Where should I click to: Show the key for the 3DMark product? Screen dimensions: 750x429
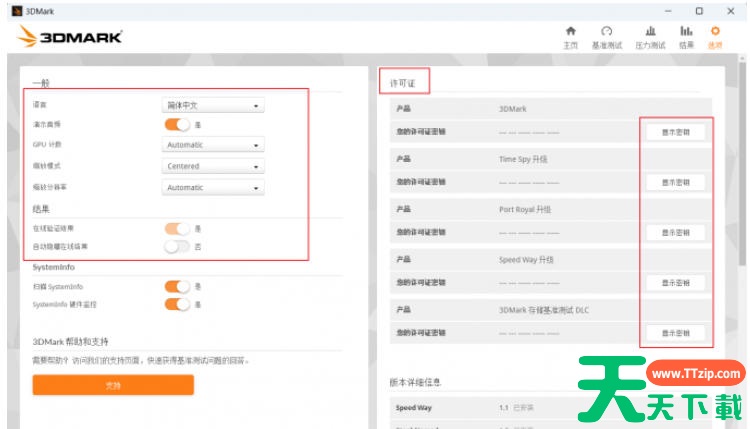[675, 132]
